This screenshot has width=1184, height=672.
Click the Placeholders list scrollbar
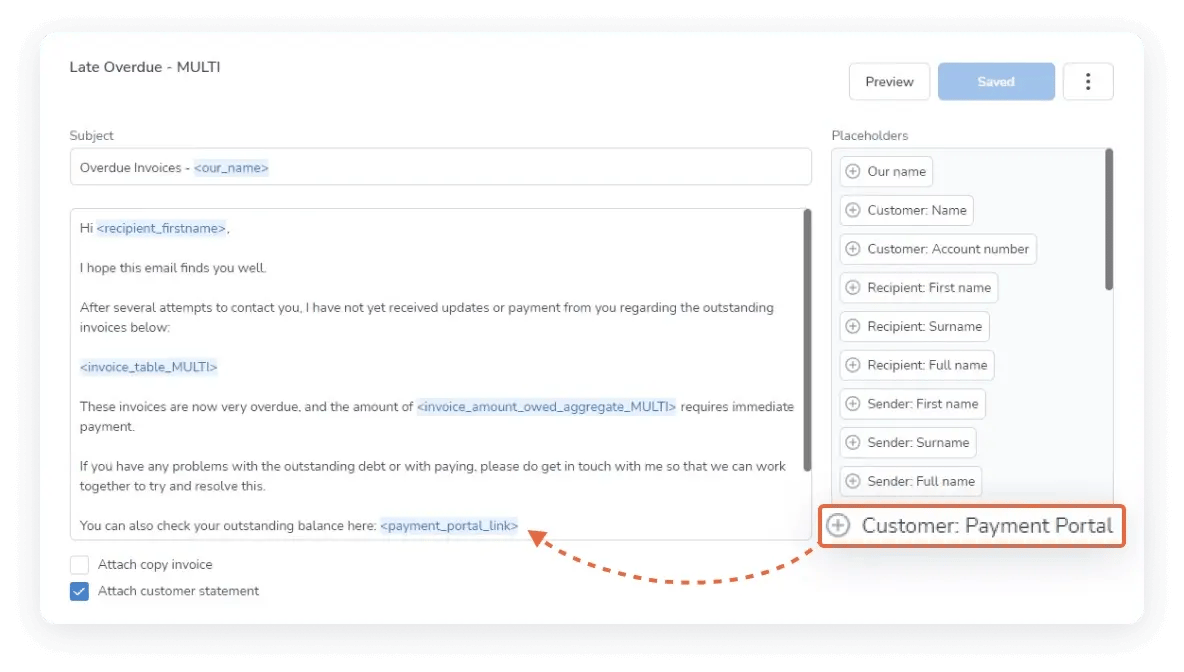[1108, 219]
